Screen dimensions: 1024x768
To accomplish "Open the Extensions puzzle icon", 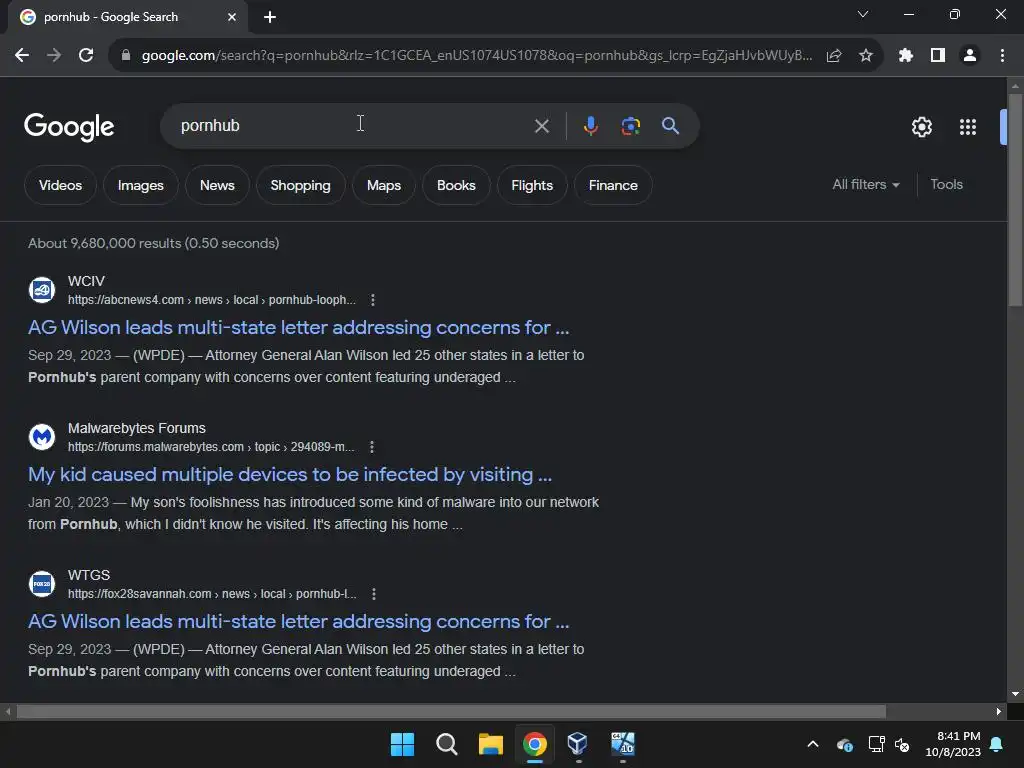I will point(906,56).
